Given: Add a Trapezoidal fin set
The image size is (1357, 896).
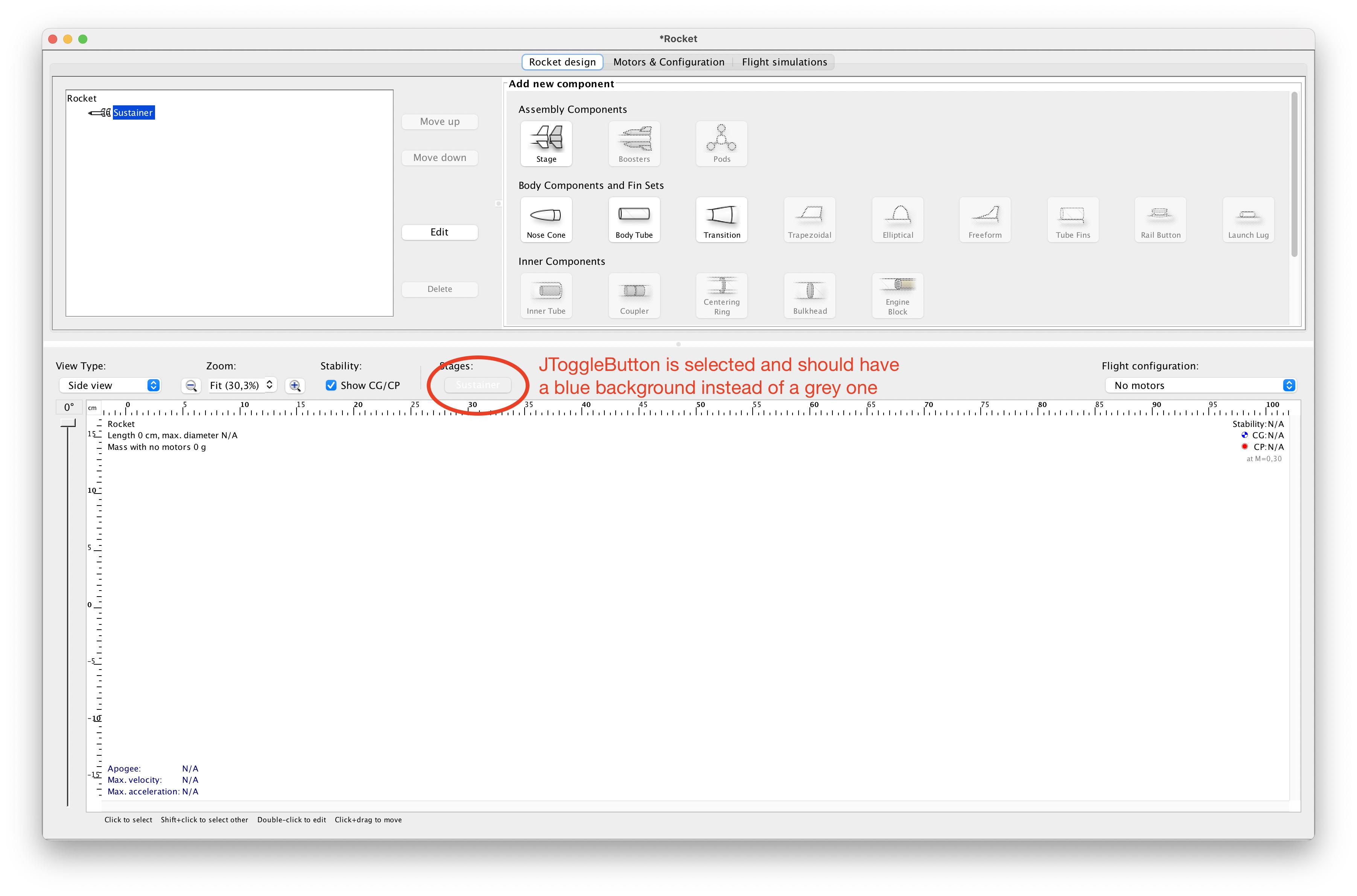Looking at the screenshot, I should [809, 219].
